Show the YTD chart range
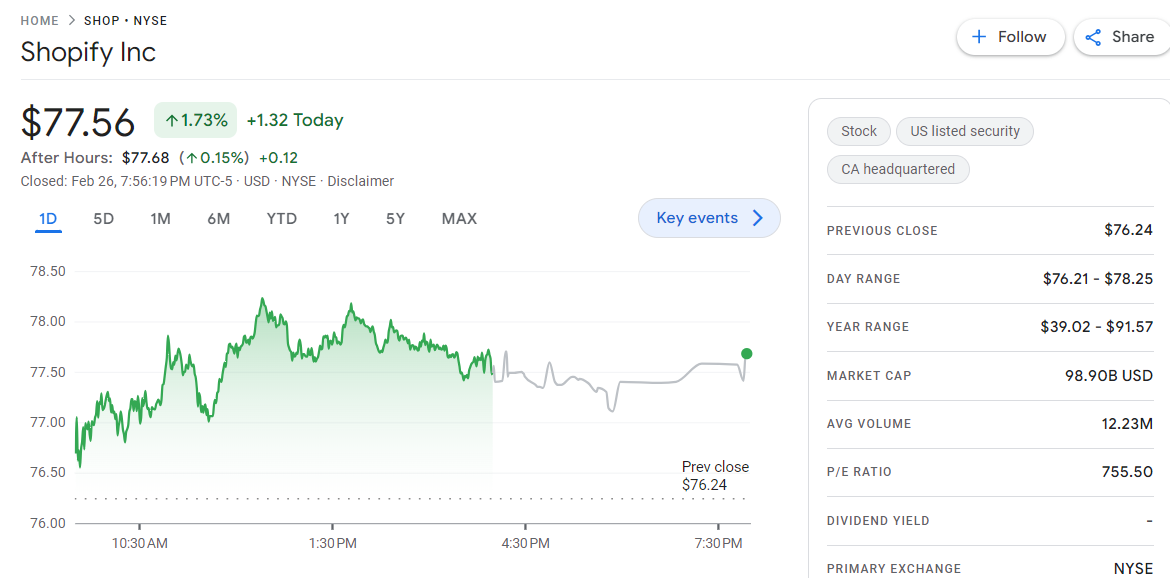The image size is (1170, 578). [x=282, y=219]
